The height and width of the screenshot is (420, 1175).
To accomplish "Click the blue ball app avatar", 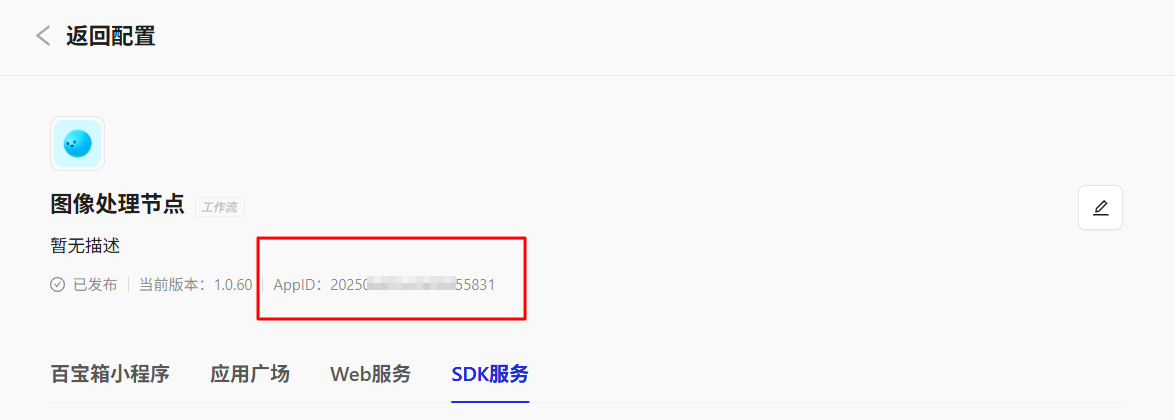I will click(77, 143).
